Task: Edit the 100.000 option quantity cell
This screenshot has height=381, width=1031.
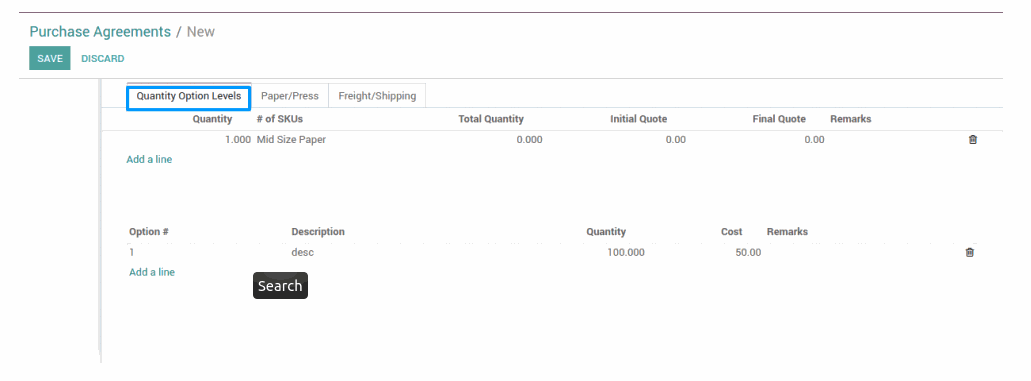Action: pos(626,252)
